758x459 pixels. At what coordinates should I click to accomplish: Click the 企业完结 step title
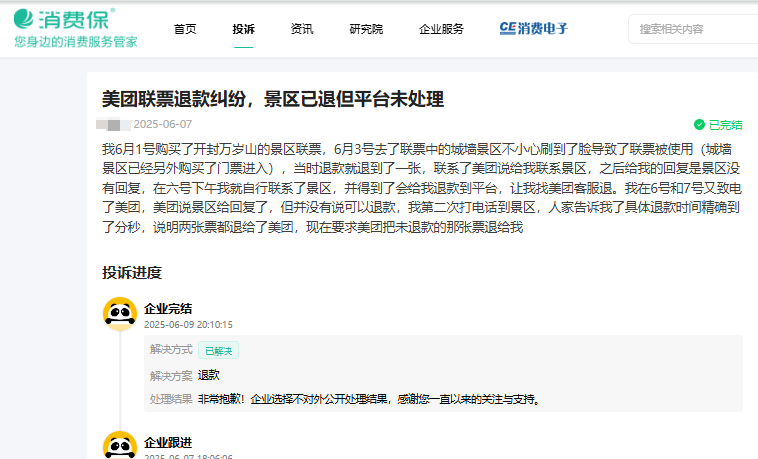pos(168,309)
